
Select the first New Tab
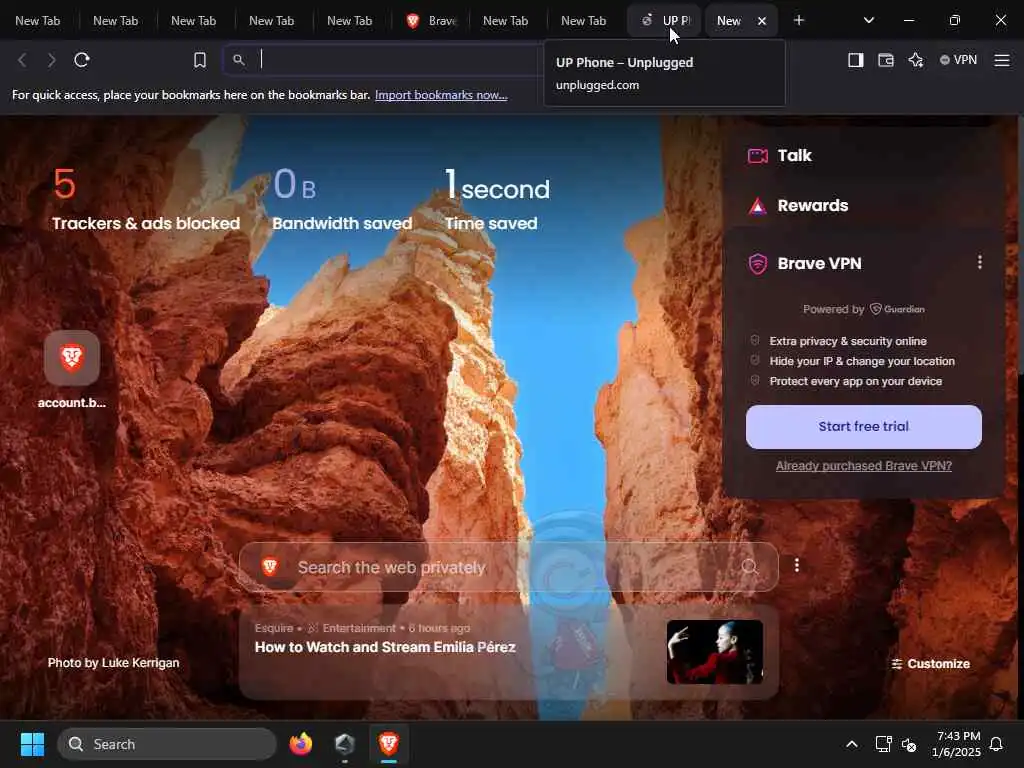tap(38, 21)
